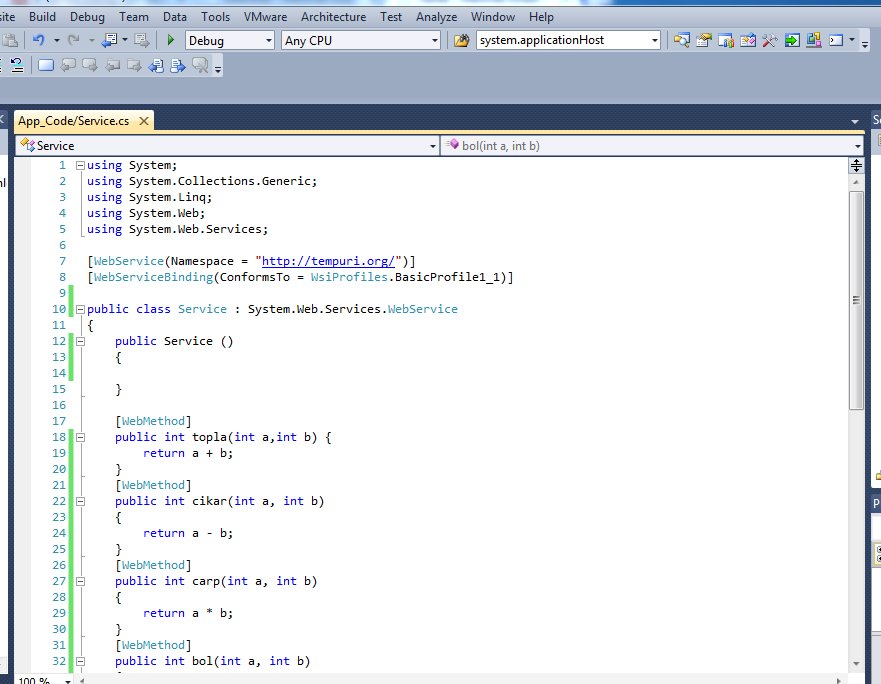Open the Architecture menu
The image size is (881, 684).
[x=333, y=17]
